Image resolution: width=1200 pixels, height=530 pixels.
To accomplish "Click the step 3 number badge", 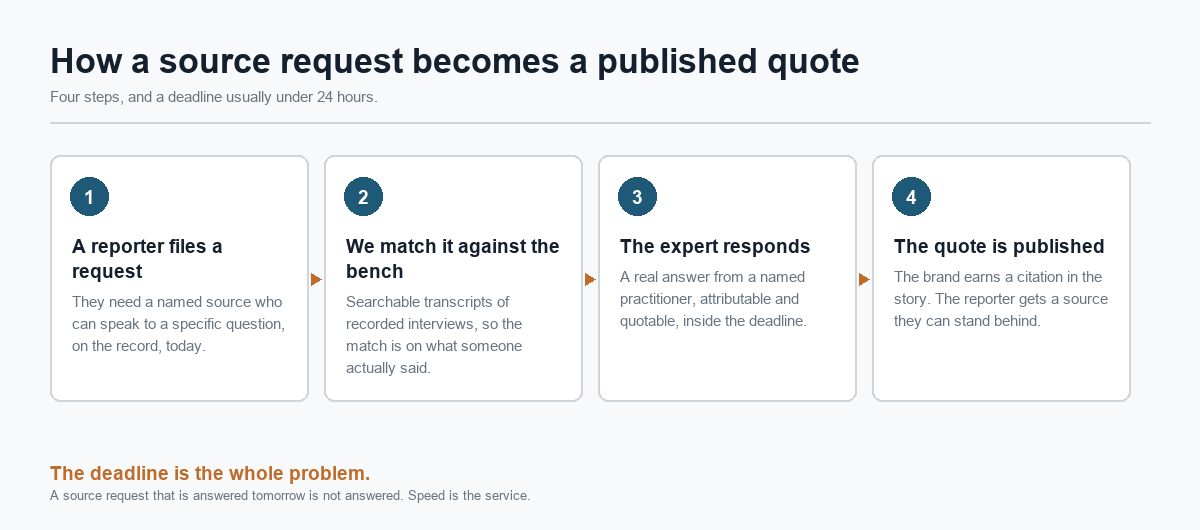I will tap(637, 197).
